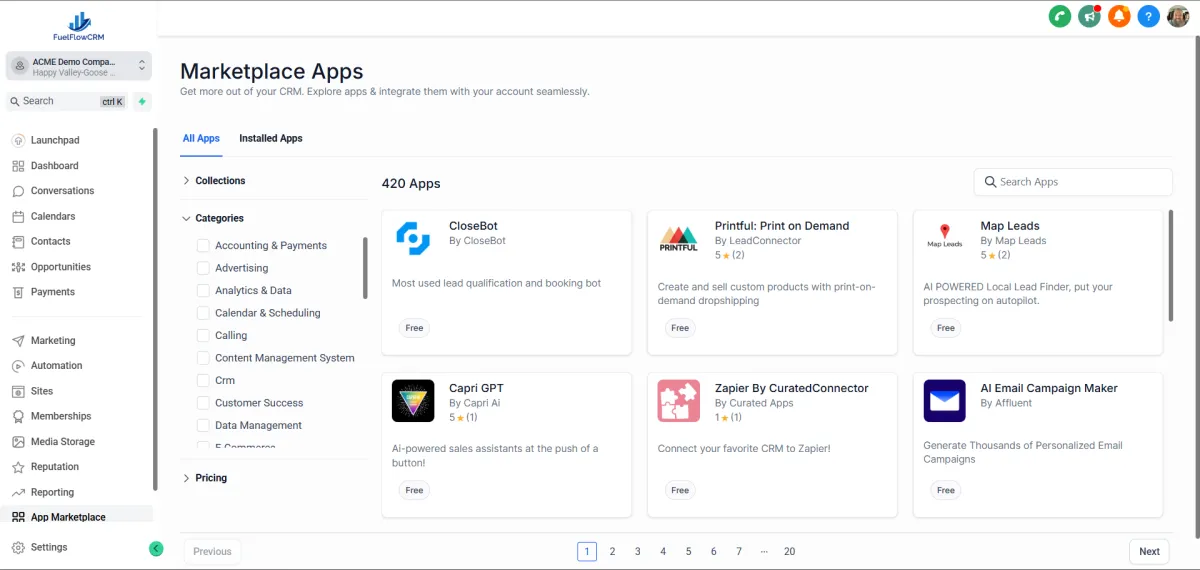Click the green phone dialer icon
1200x570 pixels.
[1059, 16]
